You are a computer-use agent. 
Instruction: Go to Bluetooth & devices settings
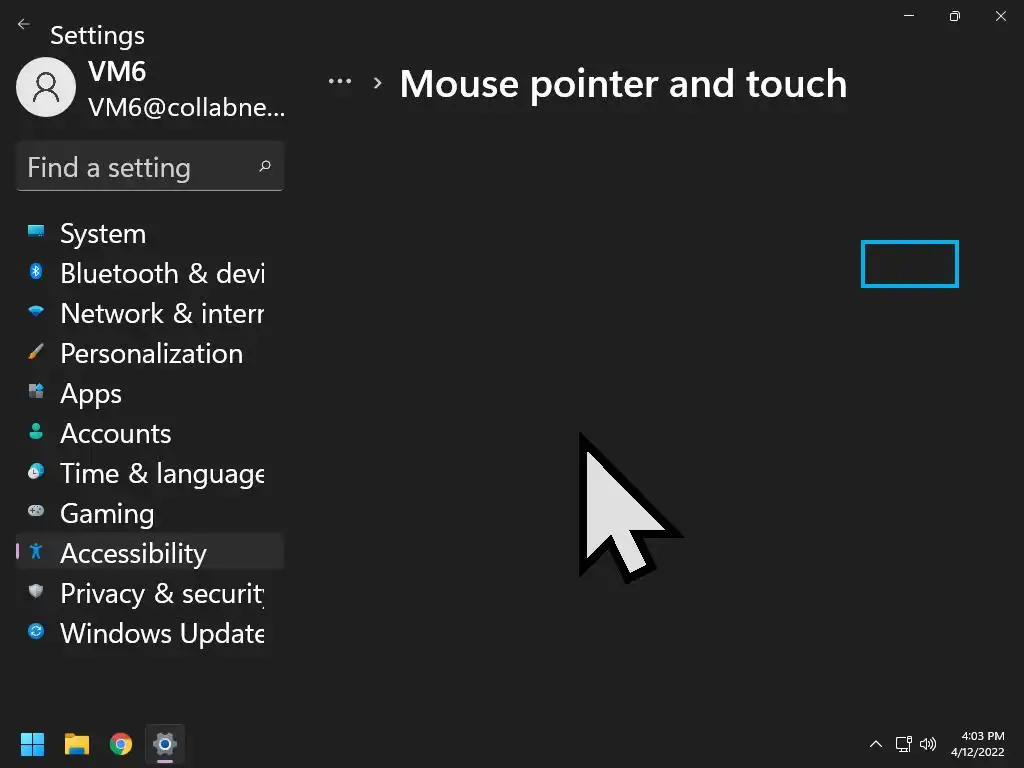coord(160,274)
